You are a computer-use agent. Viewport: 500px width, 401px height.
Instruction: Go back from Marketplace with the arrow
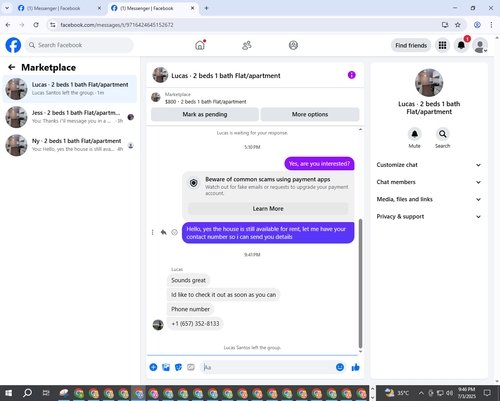click(12, 67)
